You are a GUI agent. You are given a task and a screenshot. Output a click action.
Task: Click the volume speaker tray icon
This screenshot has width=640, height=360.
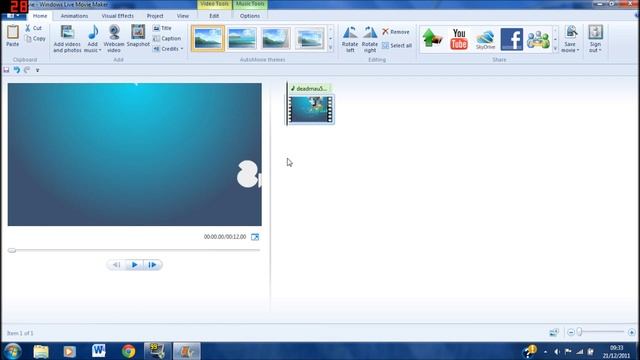tap(557, 351)
